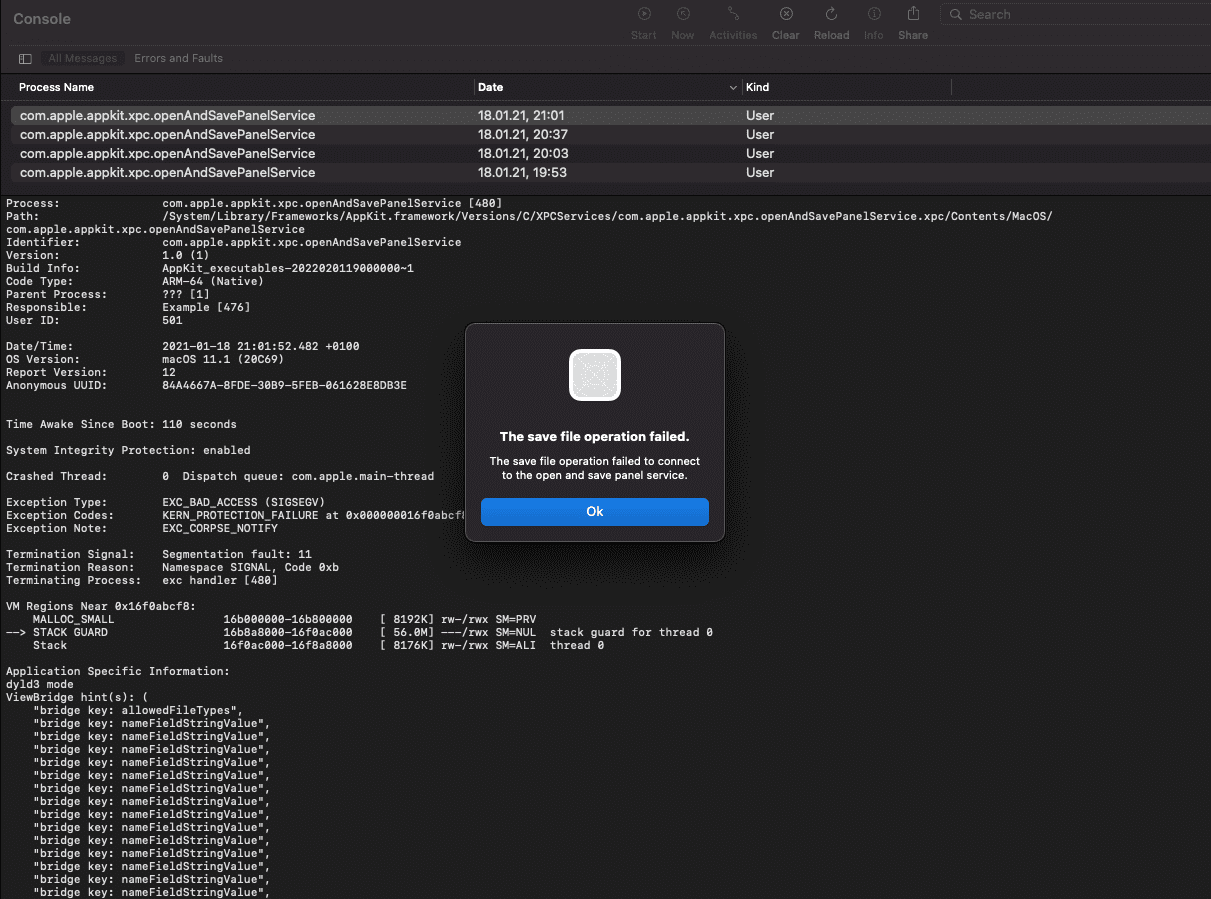Viewport: 1211px width, 899px height.
Task: Open the Info toolbar icon
Action: (x=874, y=14)
